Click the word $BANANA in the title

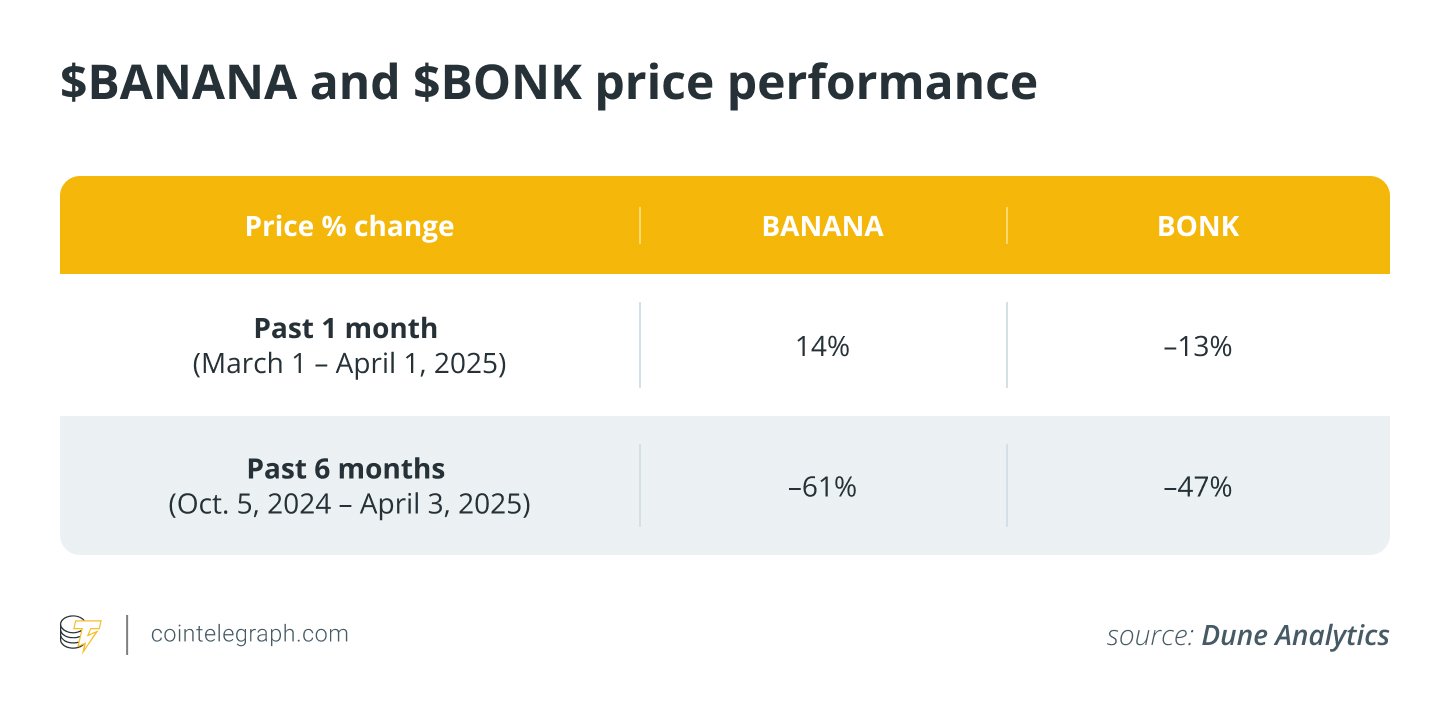point(178,84)
